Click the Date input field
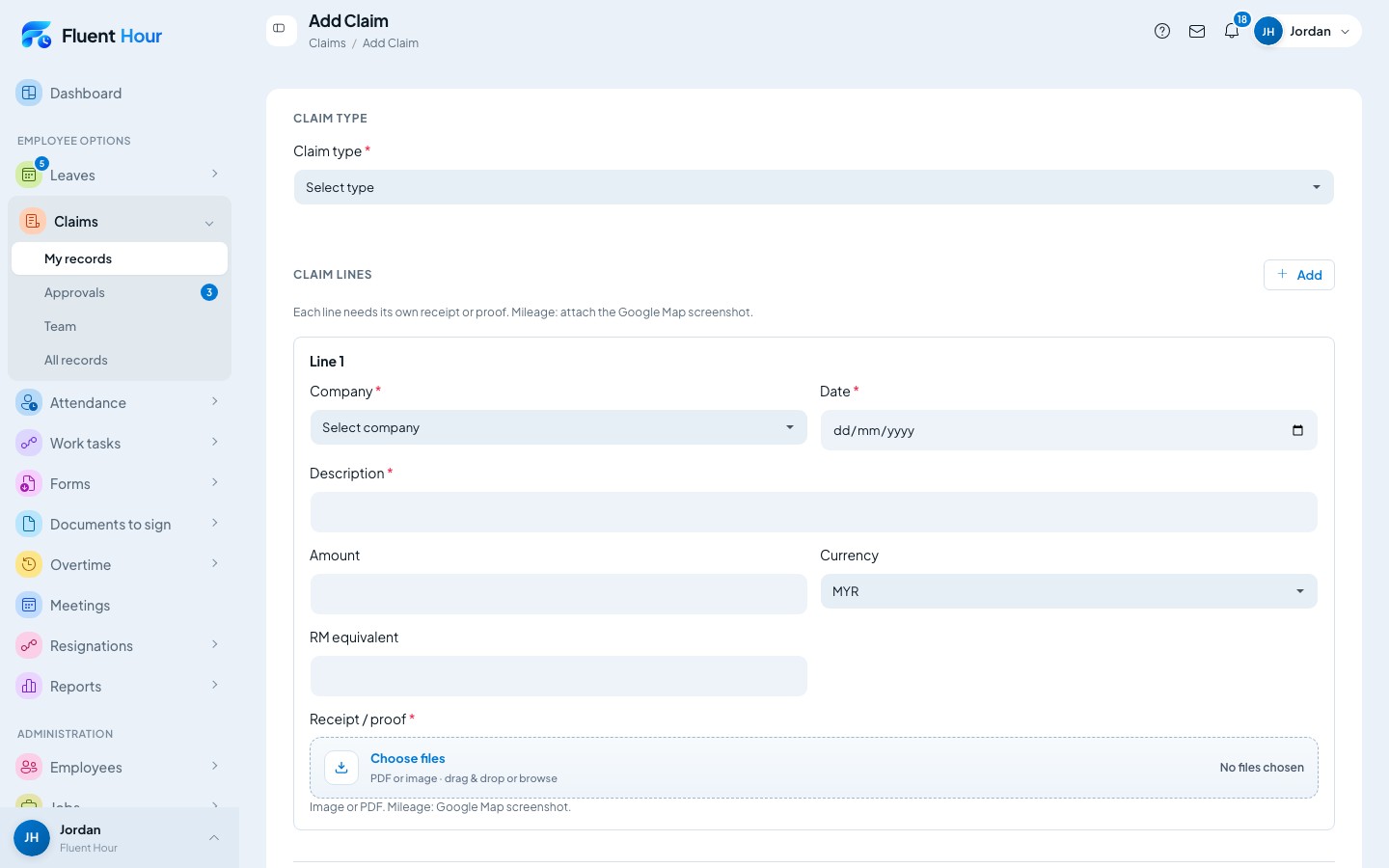1389x868 pixels. tap(1069, 430)
